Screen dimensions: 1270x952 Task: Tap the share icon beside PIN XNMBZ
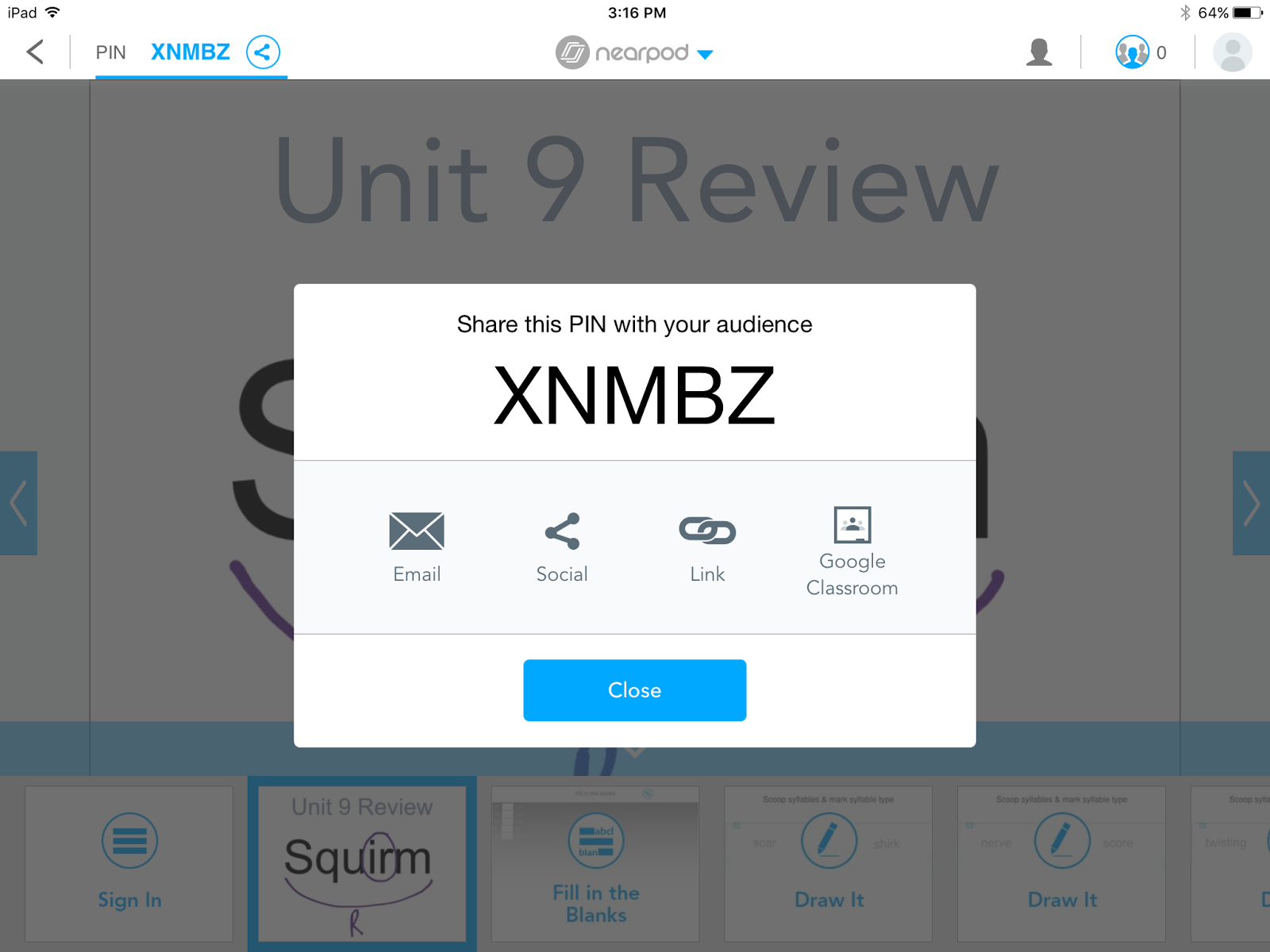[263, 52]
